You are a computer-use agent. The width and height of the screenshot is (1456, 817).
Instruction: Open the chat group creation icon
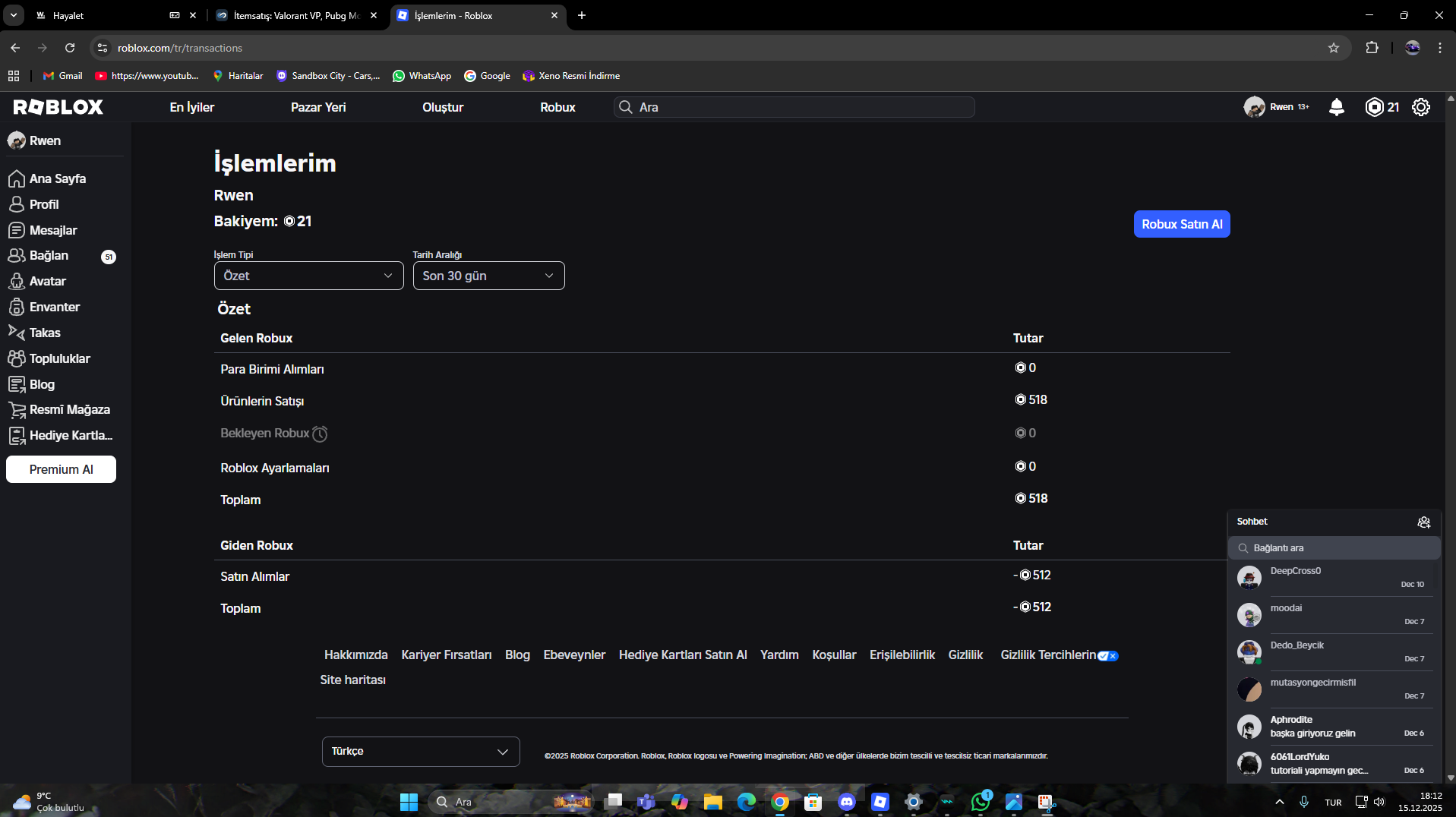1424,522
